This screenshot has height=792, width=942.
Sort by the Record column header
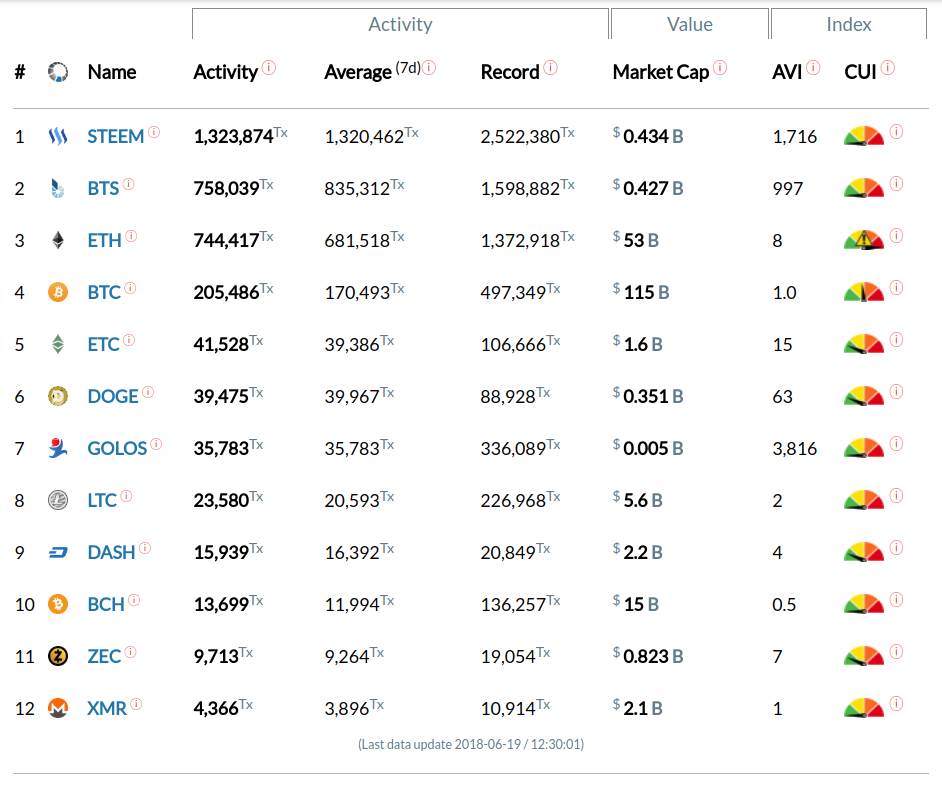(510, 72)
